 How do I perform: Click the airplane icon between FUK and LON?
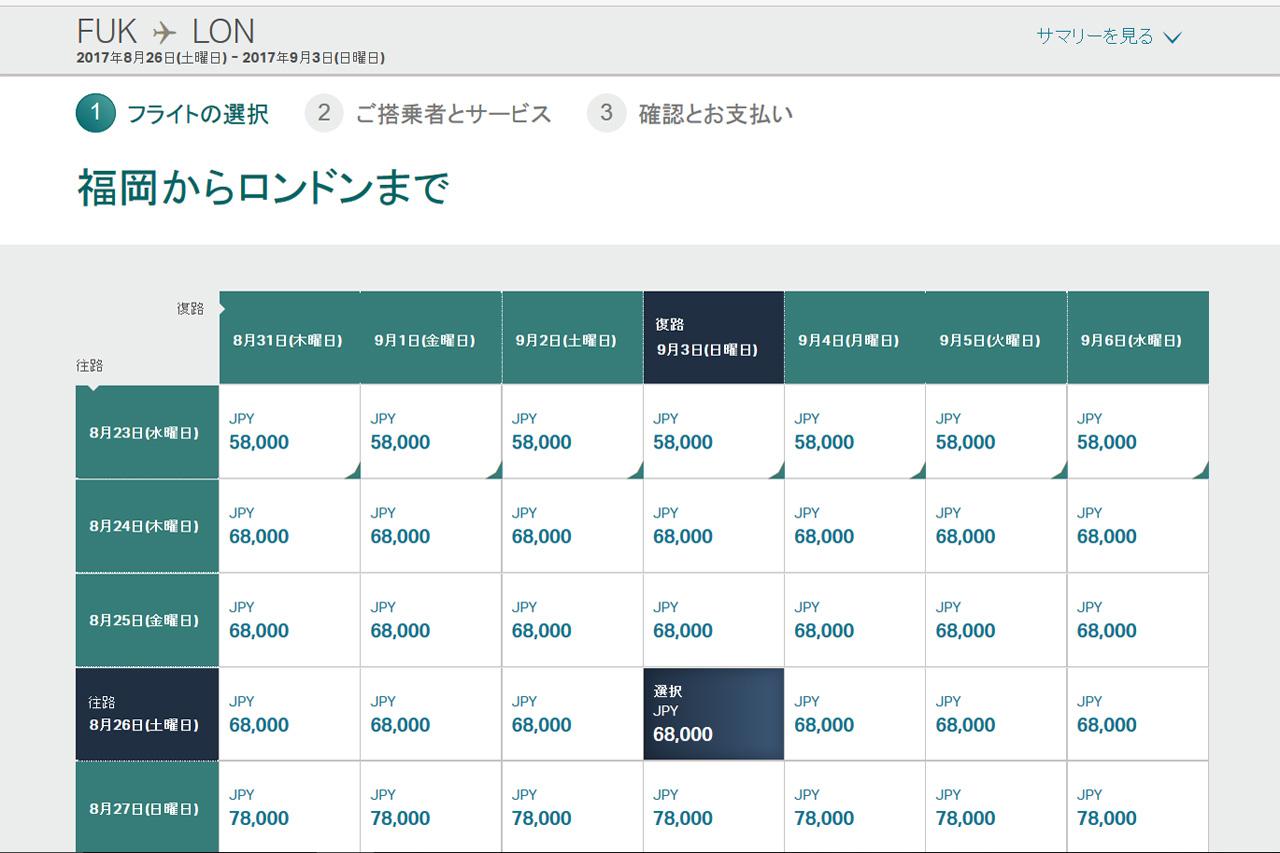tap(164, 32)
